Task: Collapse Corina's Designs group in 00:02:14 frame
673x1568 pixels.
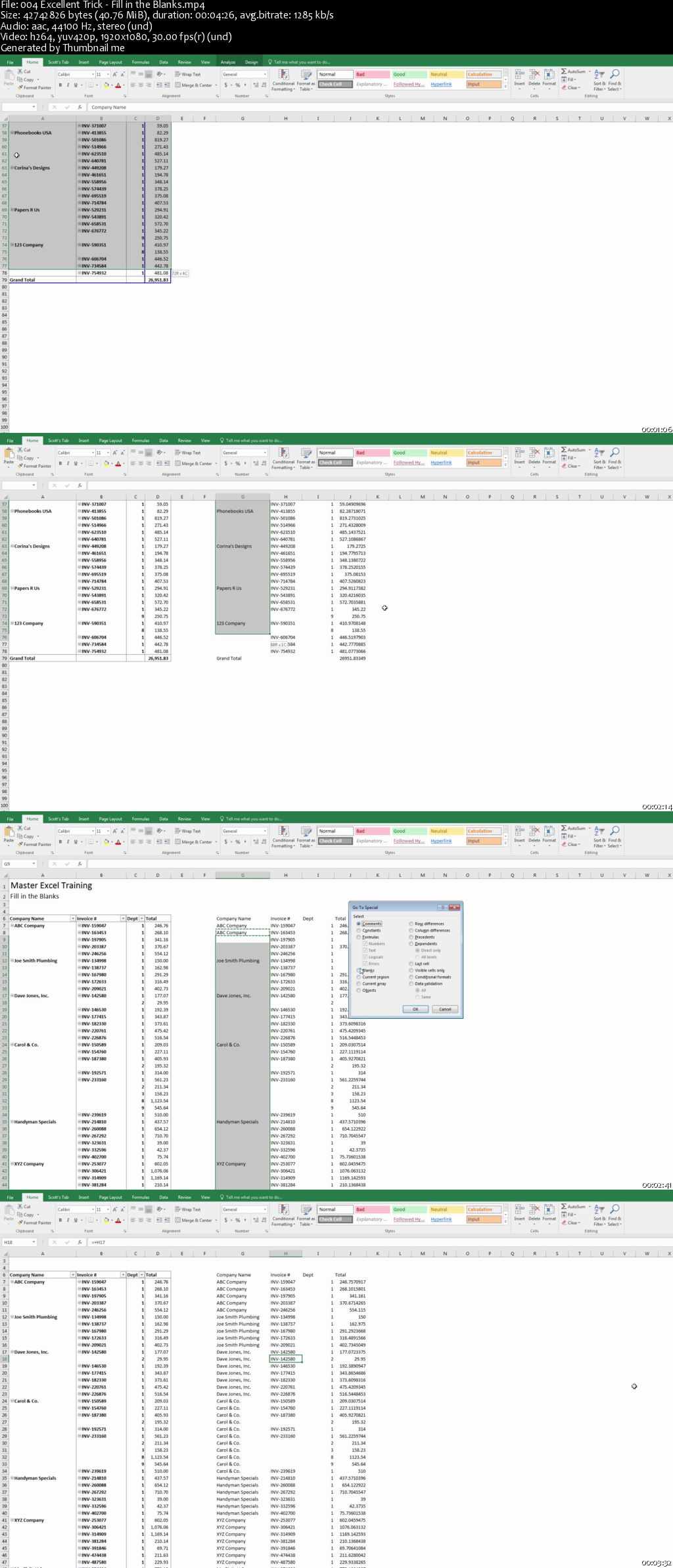Action: (12, 546)
